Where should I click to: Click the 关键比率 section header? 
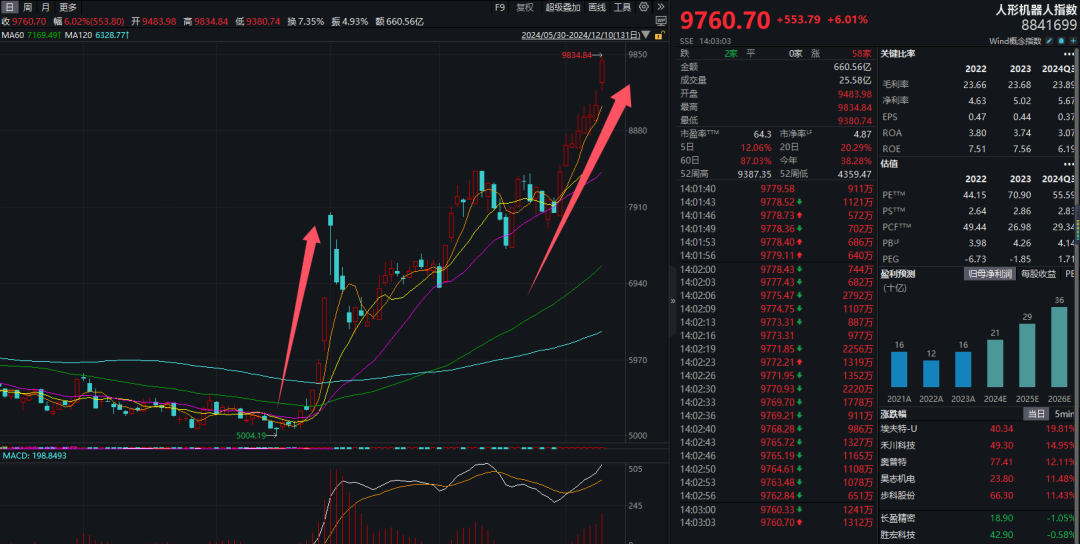(898, 53)
